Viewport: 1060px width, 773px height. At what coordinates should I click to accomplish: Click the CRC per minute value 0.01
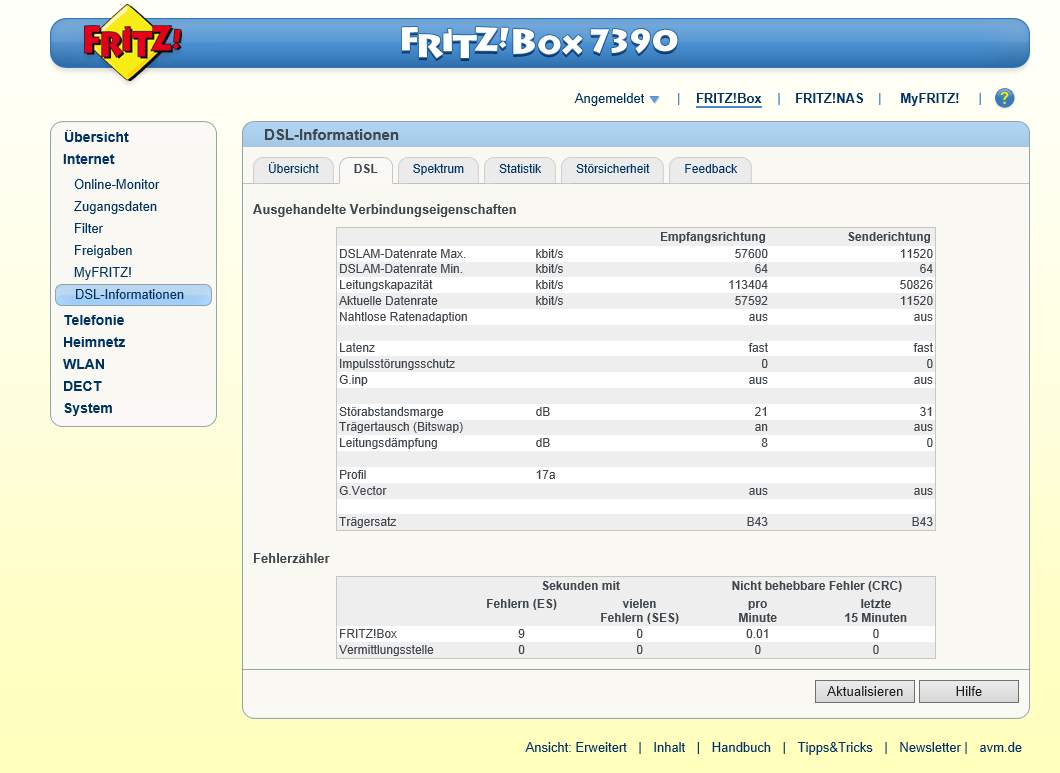point(757,634)
